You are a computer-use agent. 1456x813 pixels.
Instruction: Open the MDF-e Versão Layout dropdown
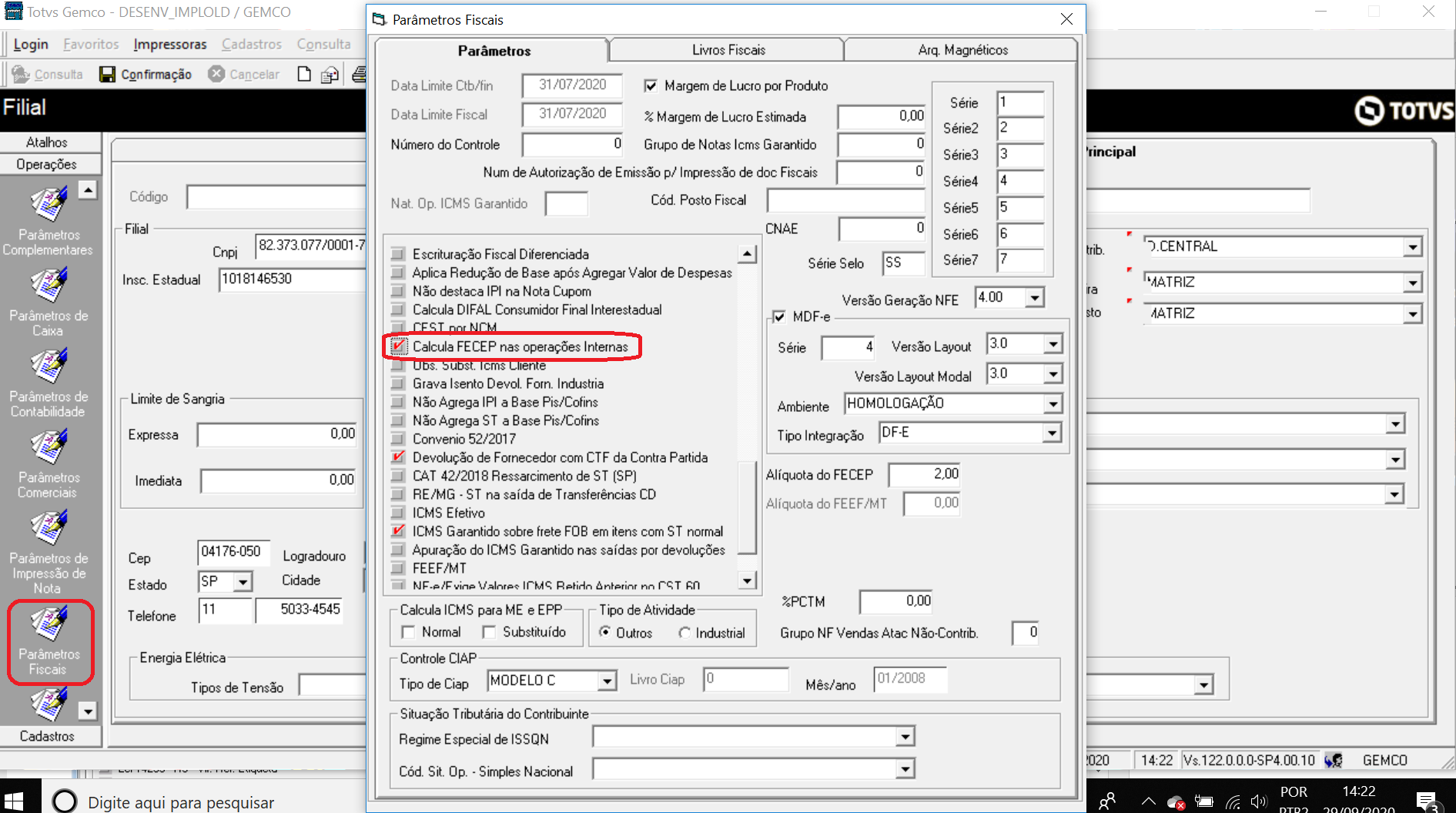(1053, 343)
